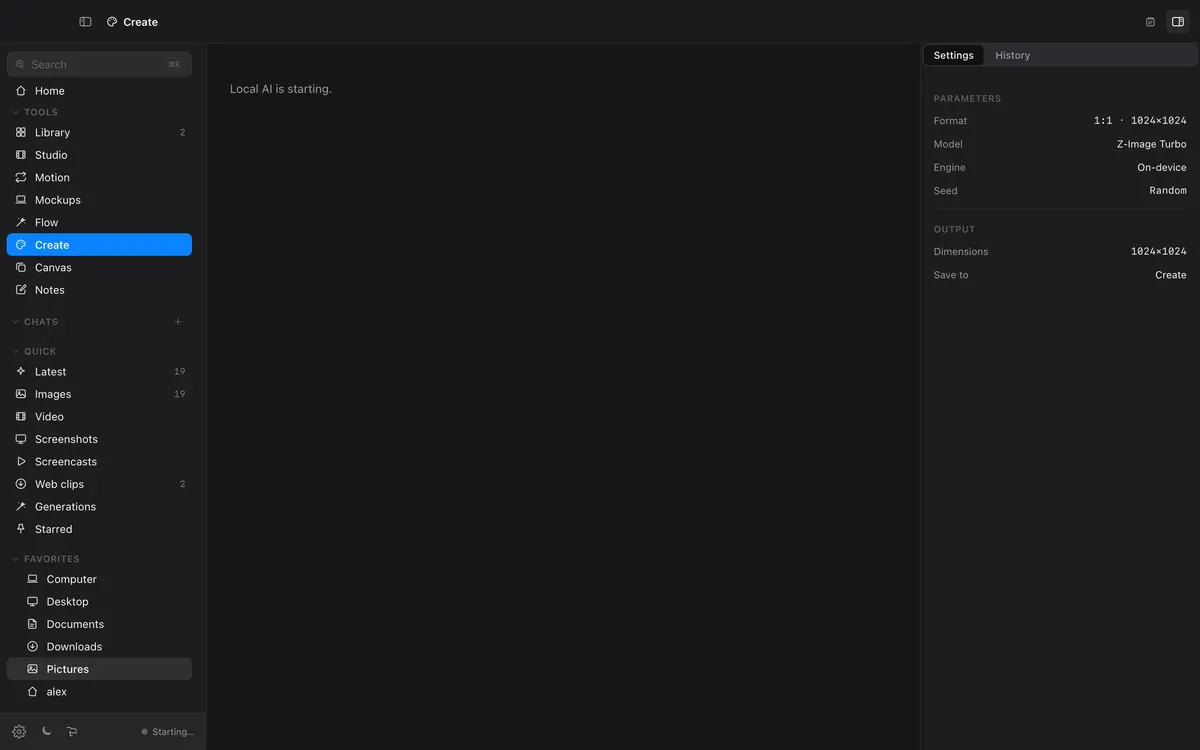Click the Latest count 19
The height and width of the screenshot is (750, 1200).
pyautogui.click(x=180, y=371)
